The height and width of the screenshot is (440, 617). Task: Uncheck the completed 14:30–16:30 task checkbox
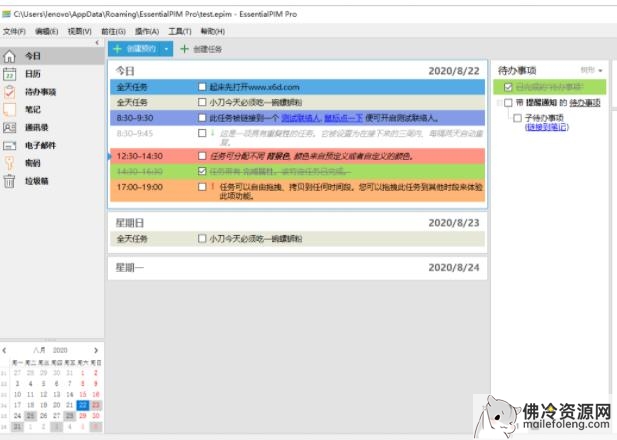203,171
